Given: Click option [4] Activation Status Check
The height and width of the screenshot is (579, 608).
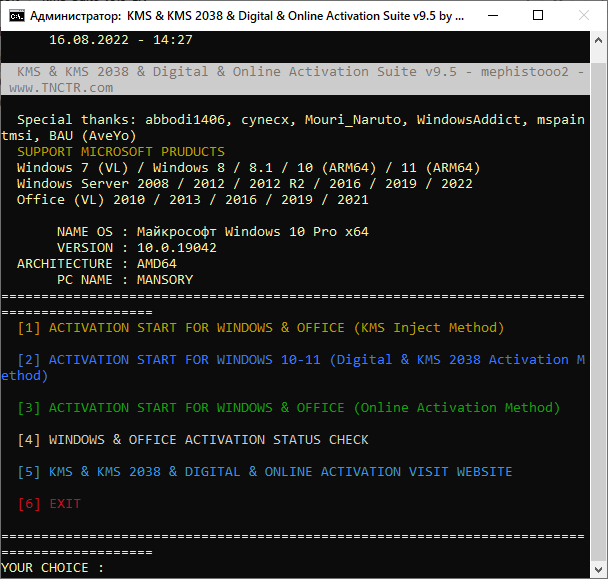Looking at the screenshot, I should click(193, 440).
